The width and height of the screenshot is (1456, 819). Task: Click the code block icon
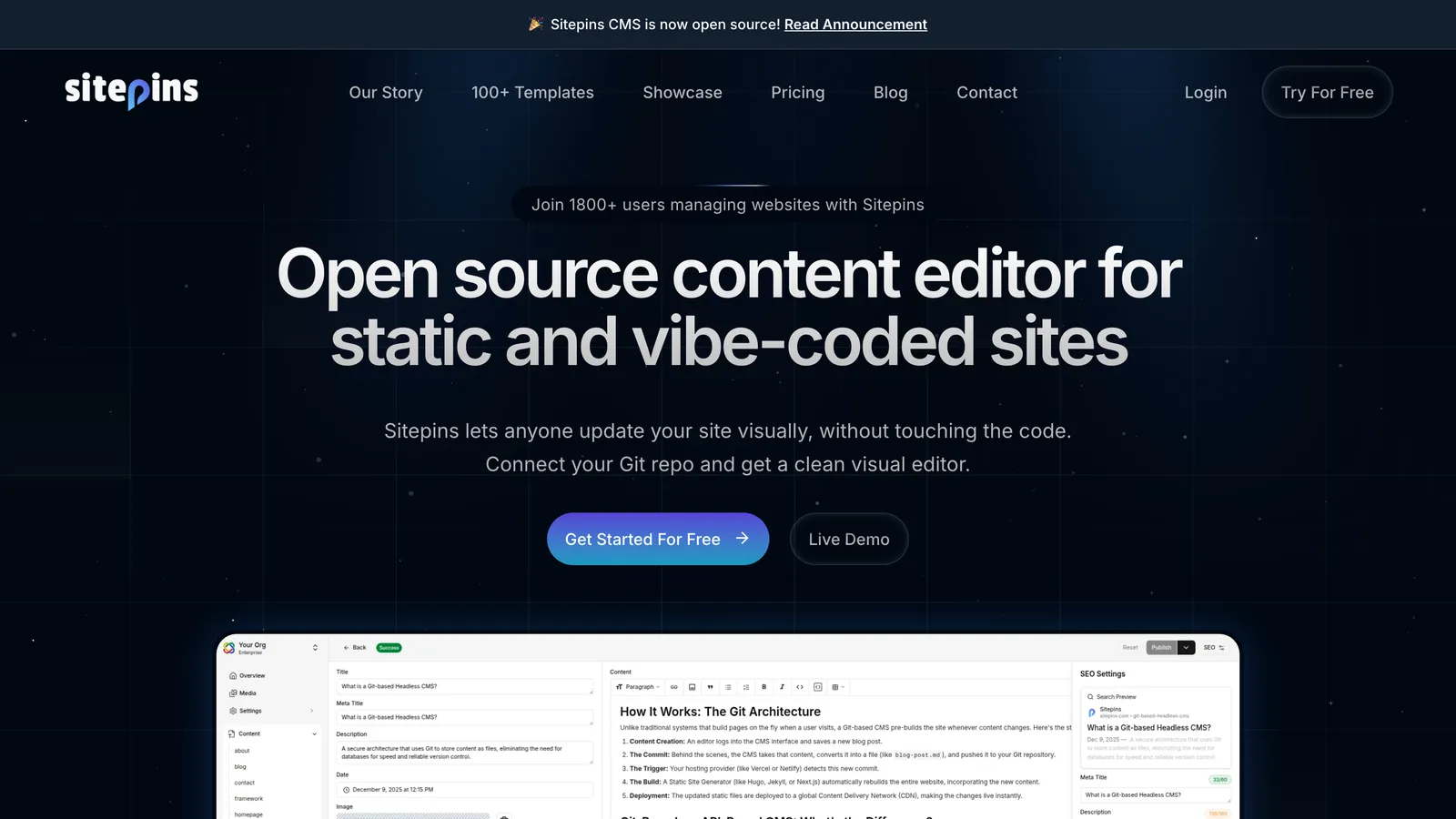pos(817,687)
